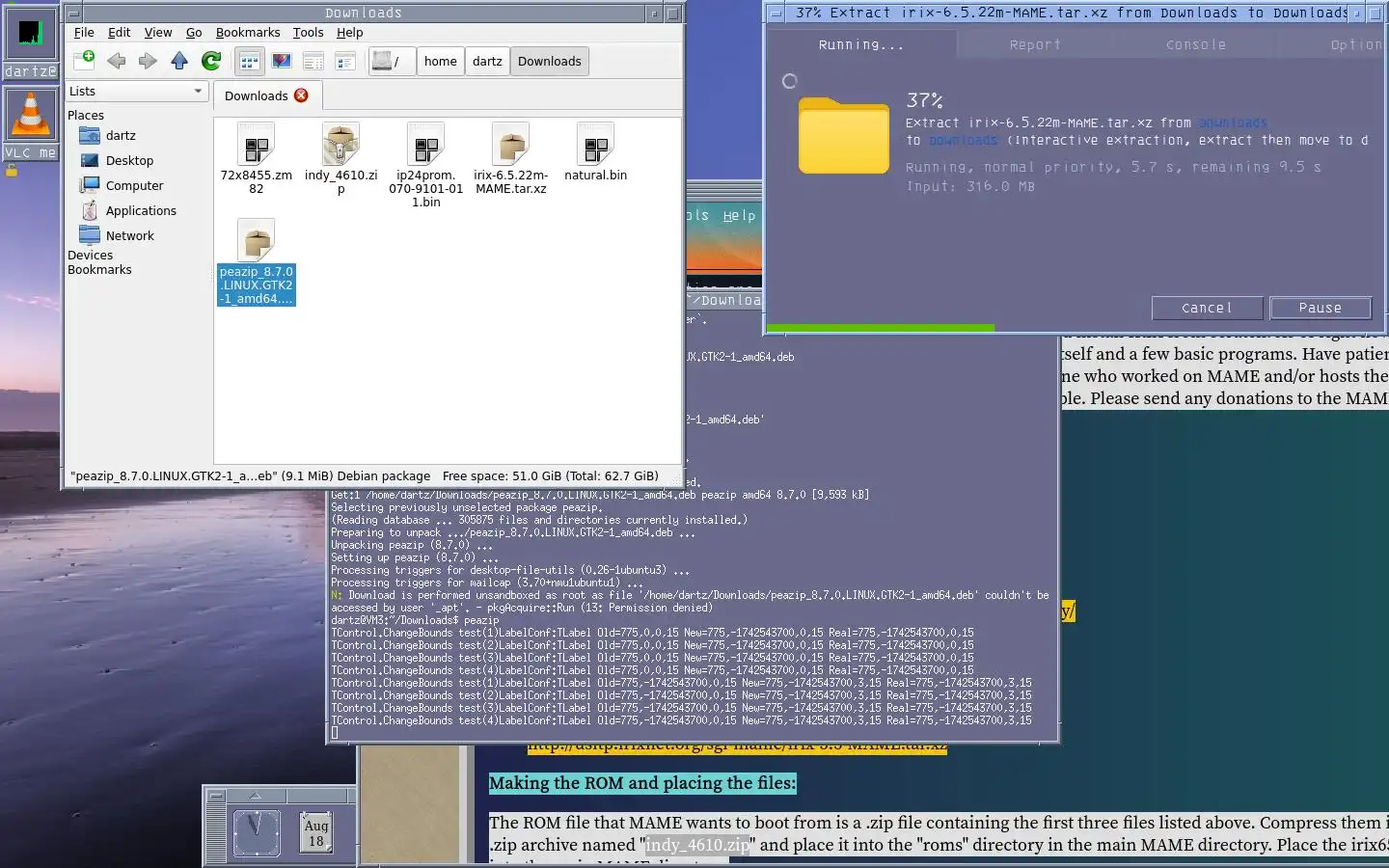Click 'Making the ROM and placing the files' heading
The width and height of the screenshot is (1389, 868).
point(642,783)
